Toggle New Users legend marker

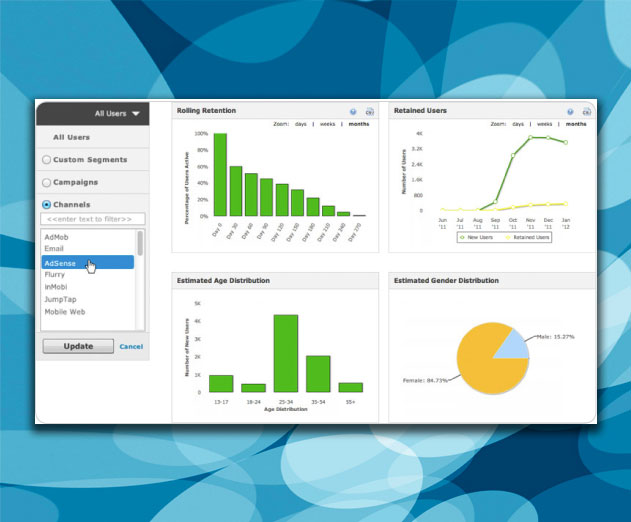point(462,237)
